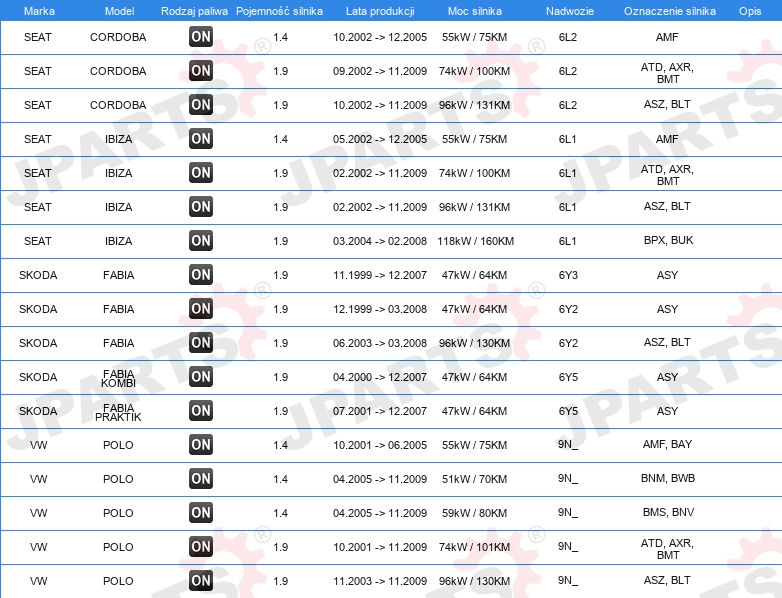Click production dates 05.2002 -> 12.2005
782x598 pixels.
pyautogui.click(x=380, y=139)
